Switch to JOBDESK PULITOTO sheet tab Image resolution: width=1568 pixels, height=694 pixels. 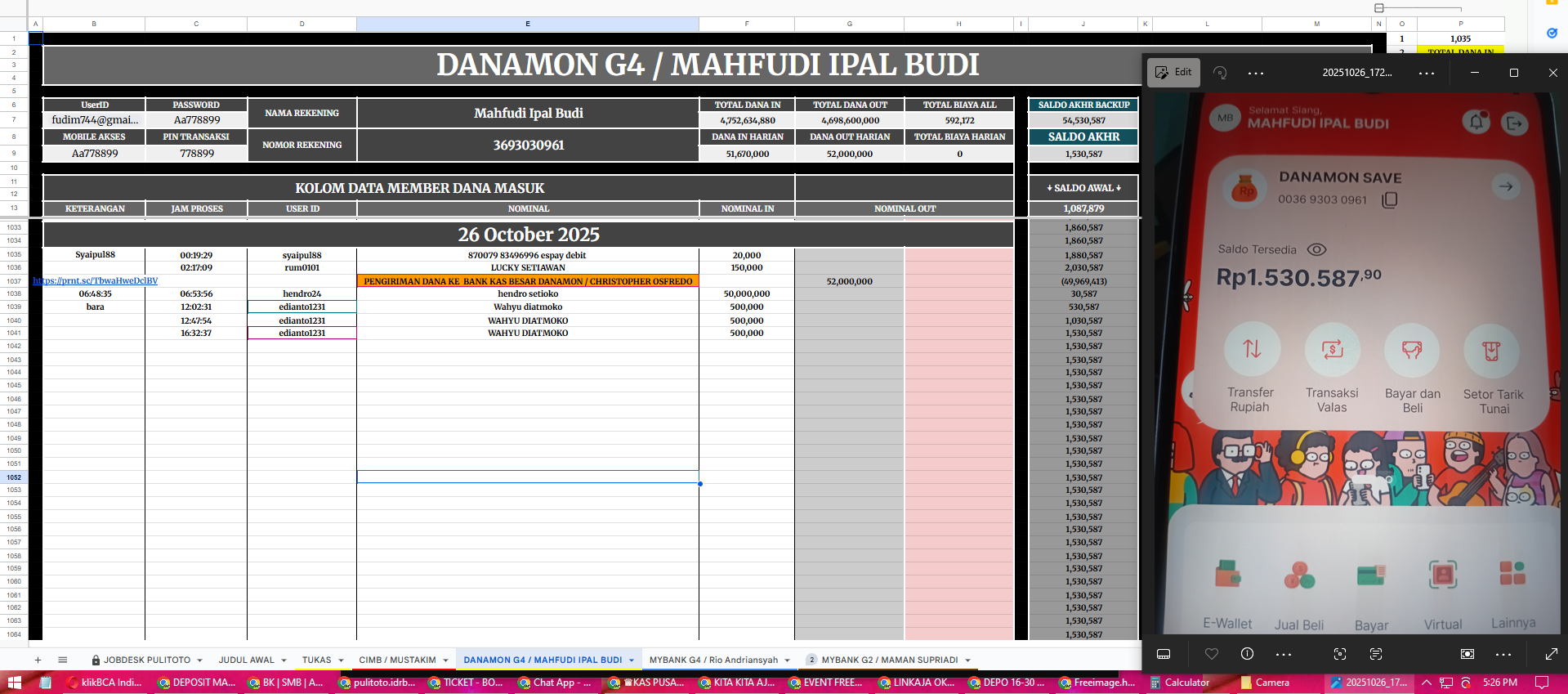[x=146, y=660]
